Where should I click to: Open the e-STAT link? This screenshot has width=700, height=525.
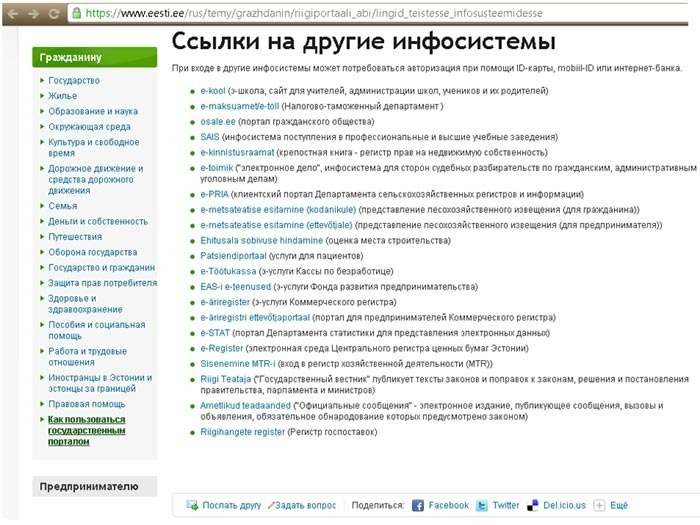[215, 333]
